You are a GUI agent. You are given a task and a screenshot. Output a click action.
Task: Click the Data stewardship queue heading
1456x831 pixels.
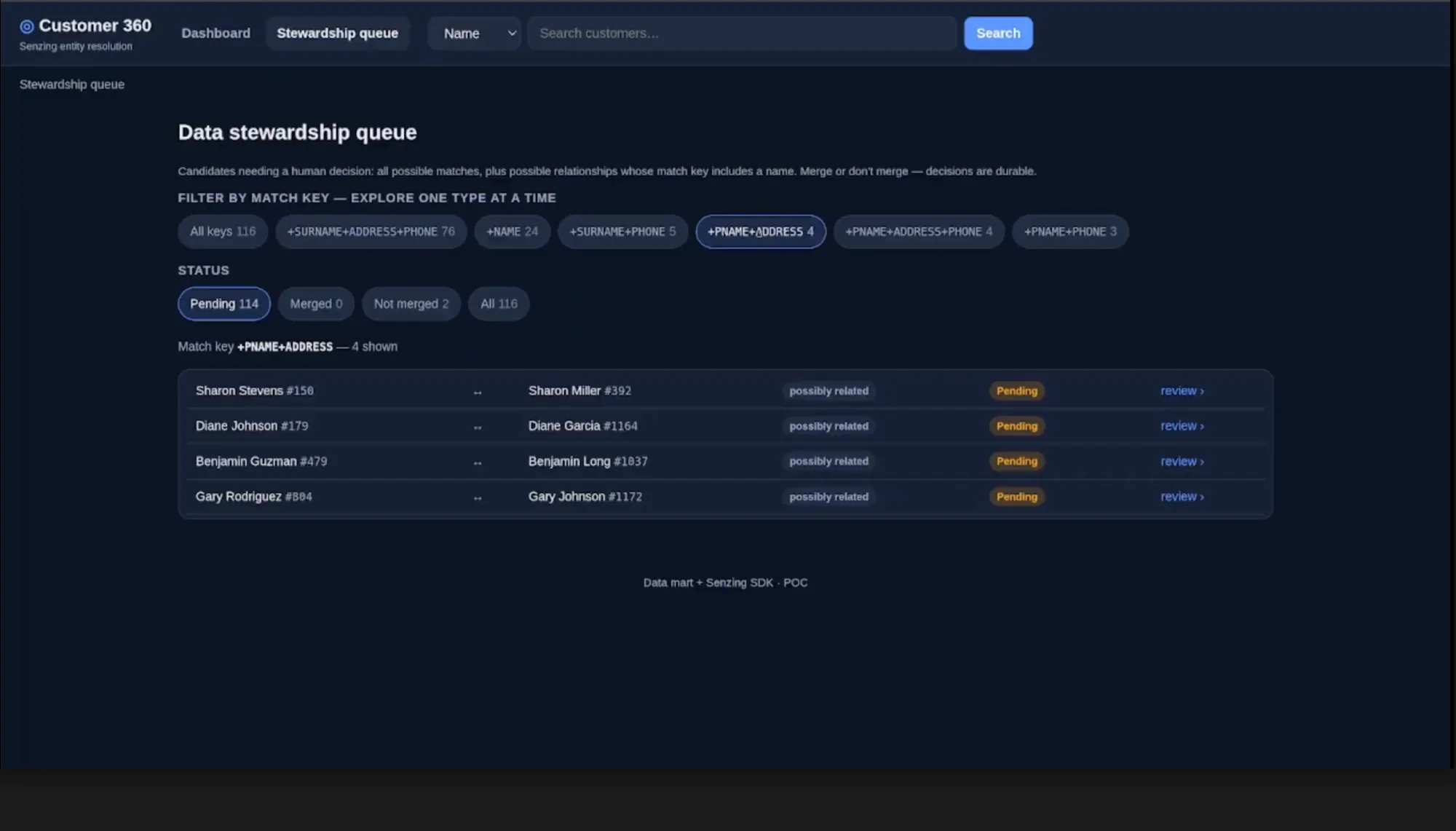click(297, 133)
